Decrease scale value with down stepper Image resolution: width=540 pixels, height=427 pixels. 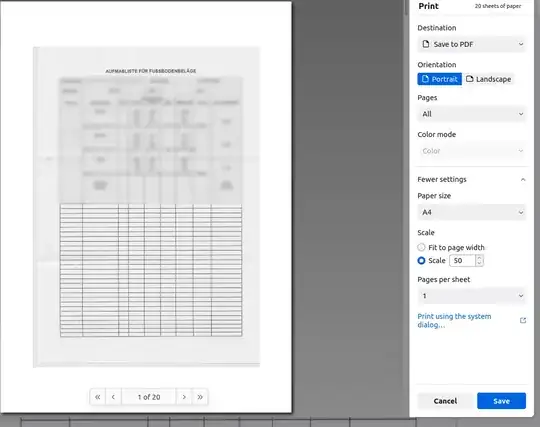479,263
